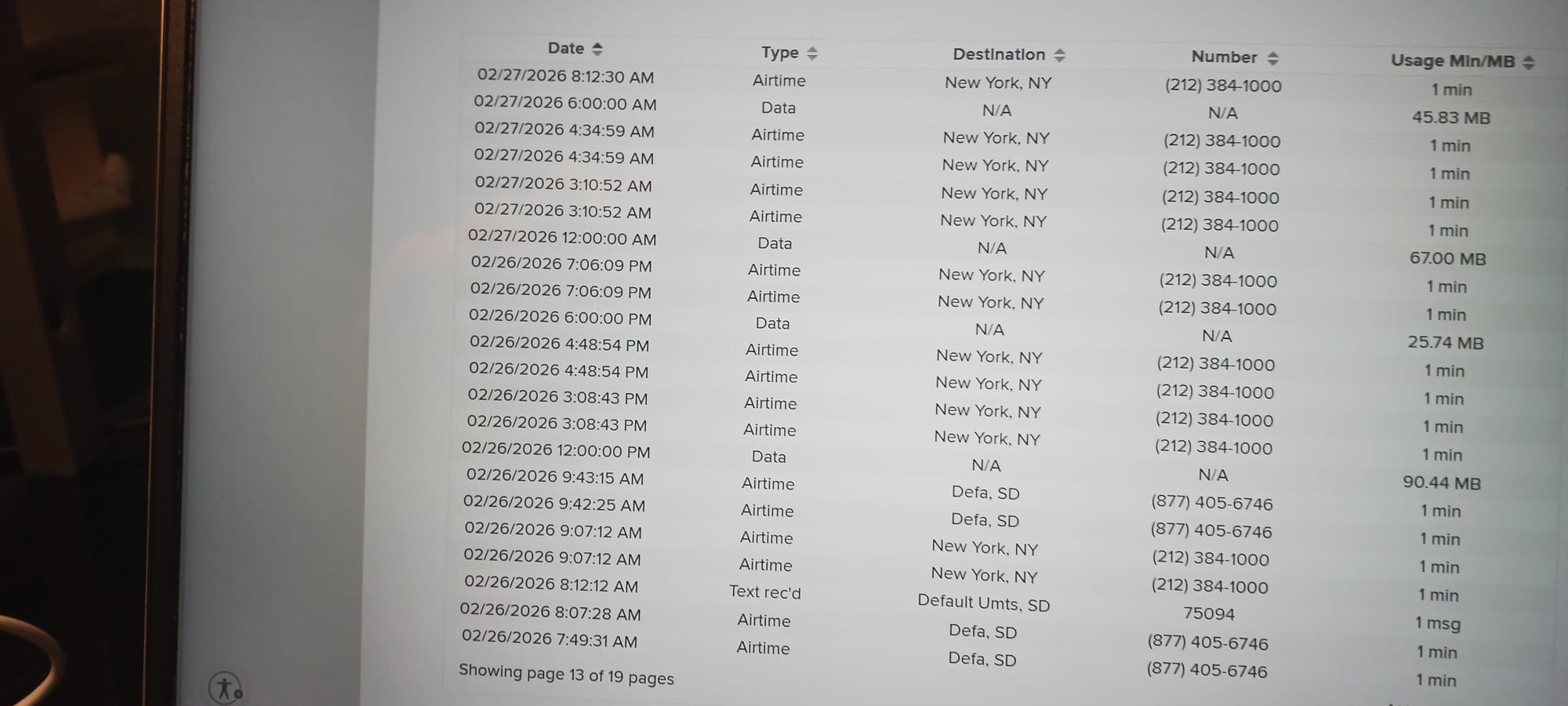The width and height of the screenshot is (1568, 706).
Task: Click the sort arrows beside Date
Action: coord(597,49)
